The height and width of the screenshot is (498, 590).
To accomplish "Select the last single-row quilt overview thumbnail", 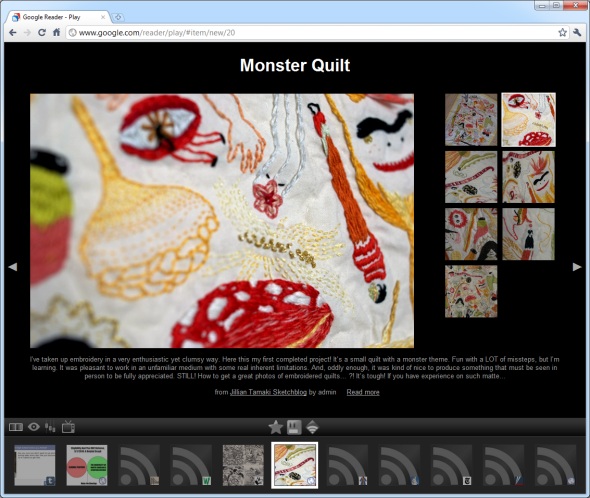I will point(471,291).
